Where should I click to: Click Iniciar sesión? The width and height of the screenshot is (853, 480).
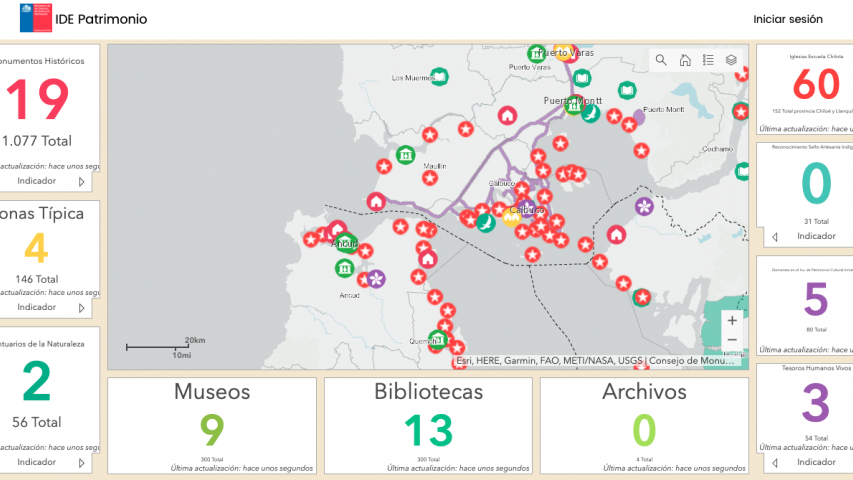point(788,19)
